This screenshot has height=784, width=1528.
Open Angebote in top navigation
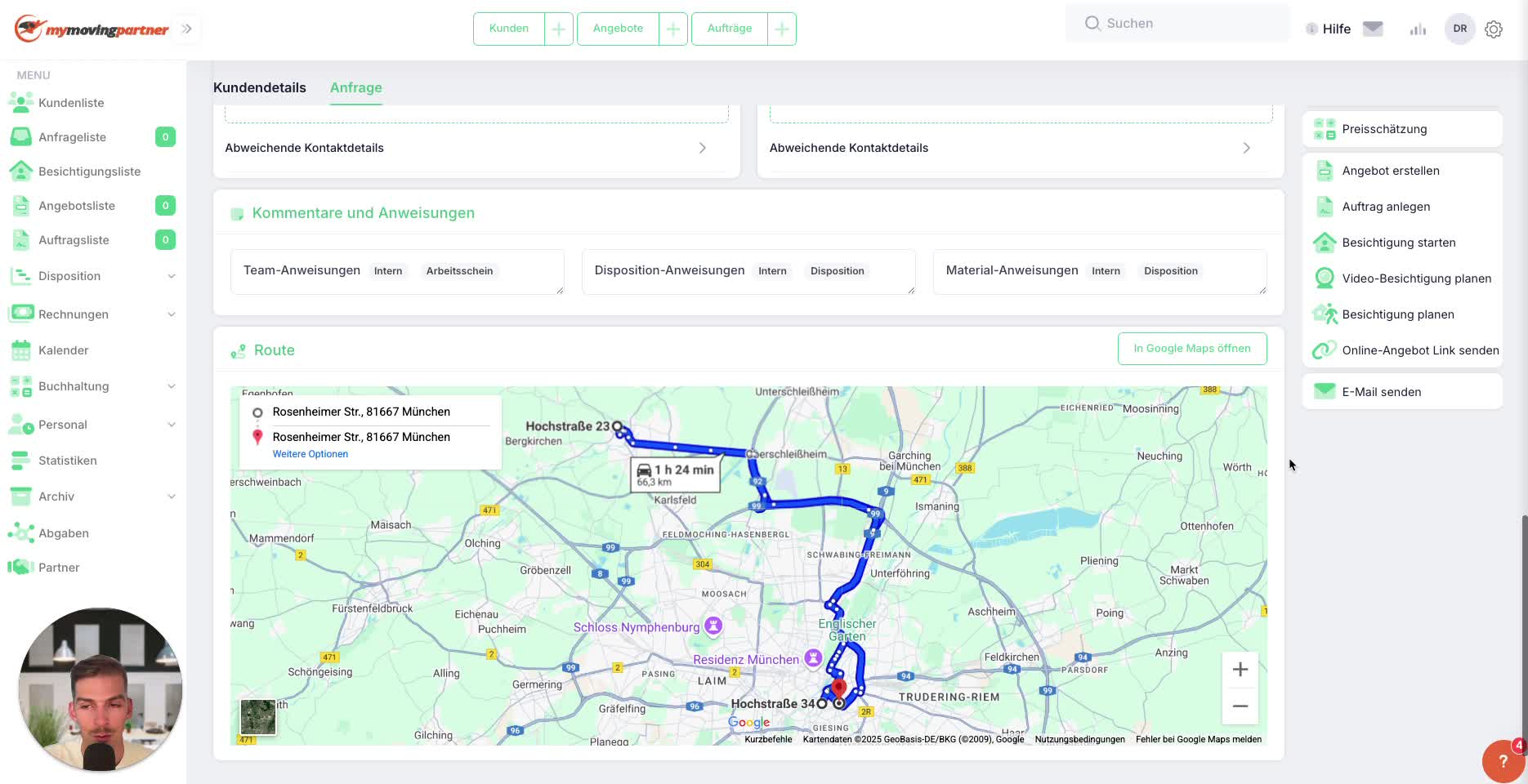618,29
